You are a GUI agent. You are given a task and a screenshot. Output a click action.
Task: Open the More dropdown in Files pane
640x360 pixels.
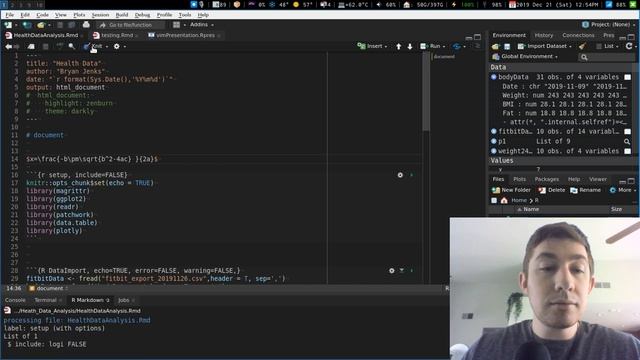(622, 190)
